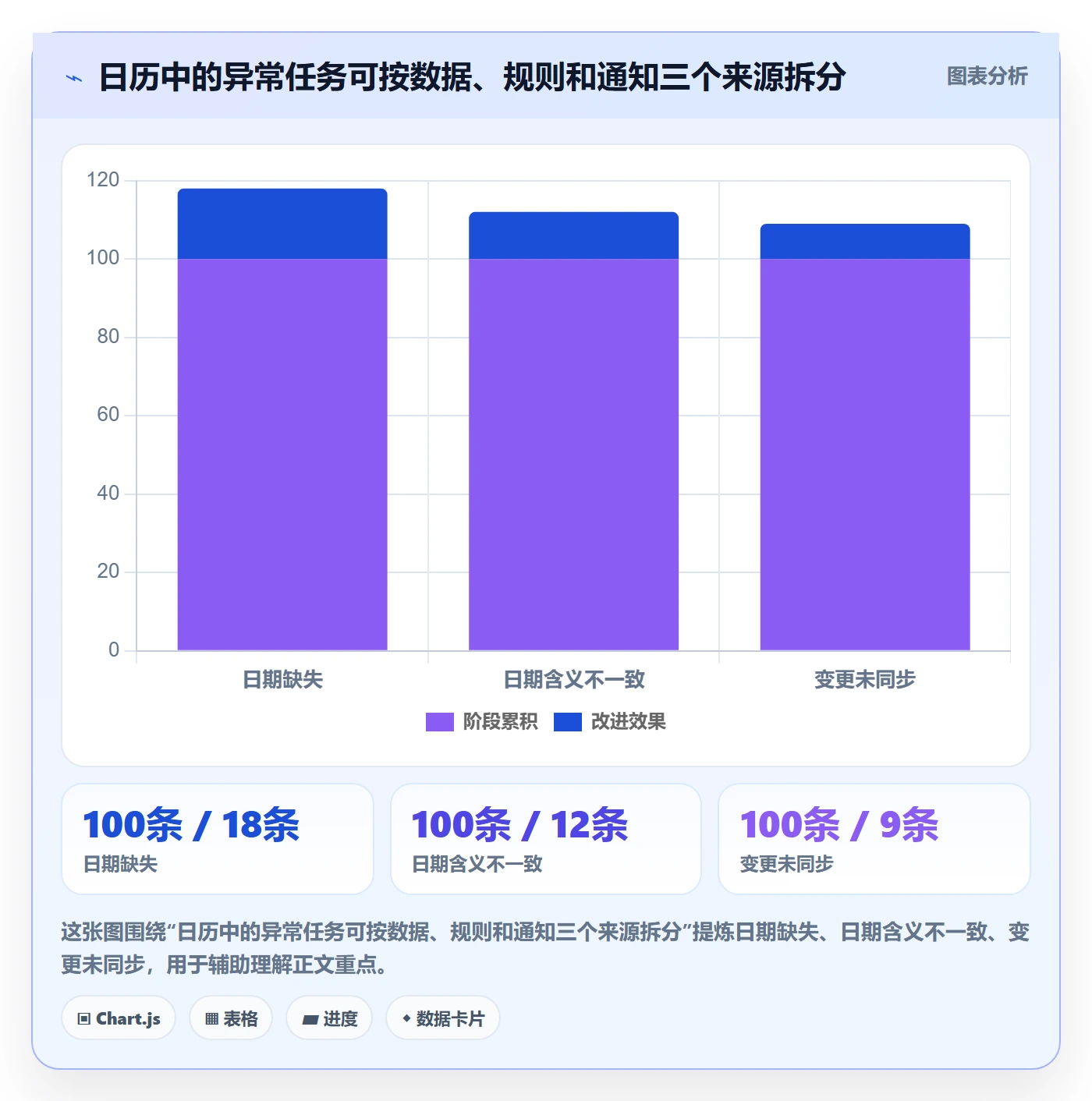Toggle the 改进效果 legend color swatch
The width and height of the screenshot is (1092, 1101).
coord(567,722)
